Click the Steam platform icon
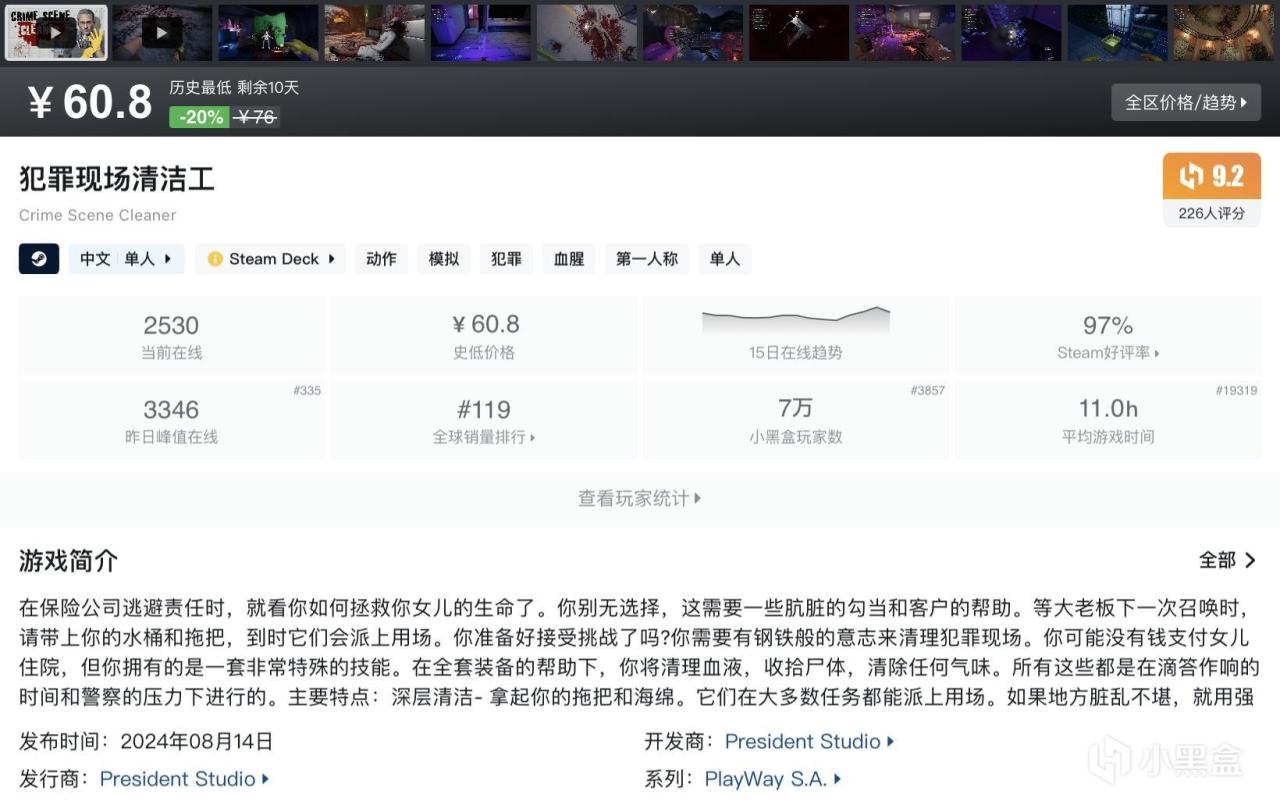Screen dimensions: 1280x805 [39, 259]
